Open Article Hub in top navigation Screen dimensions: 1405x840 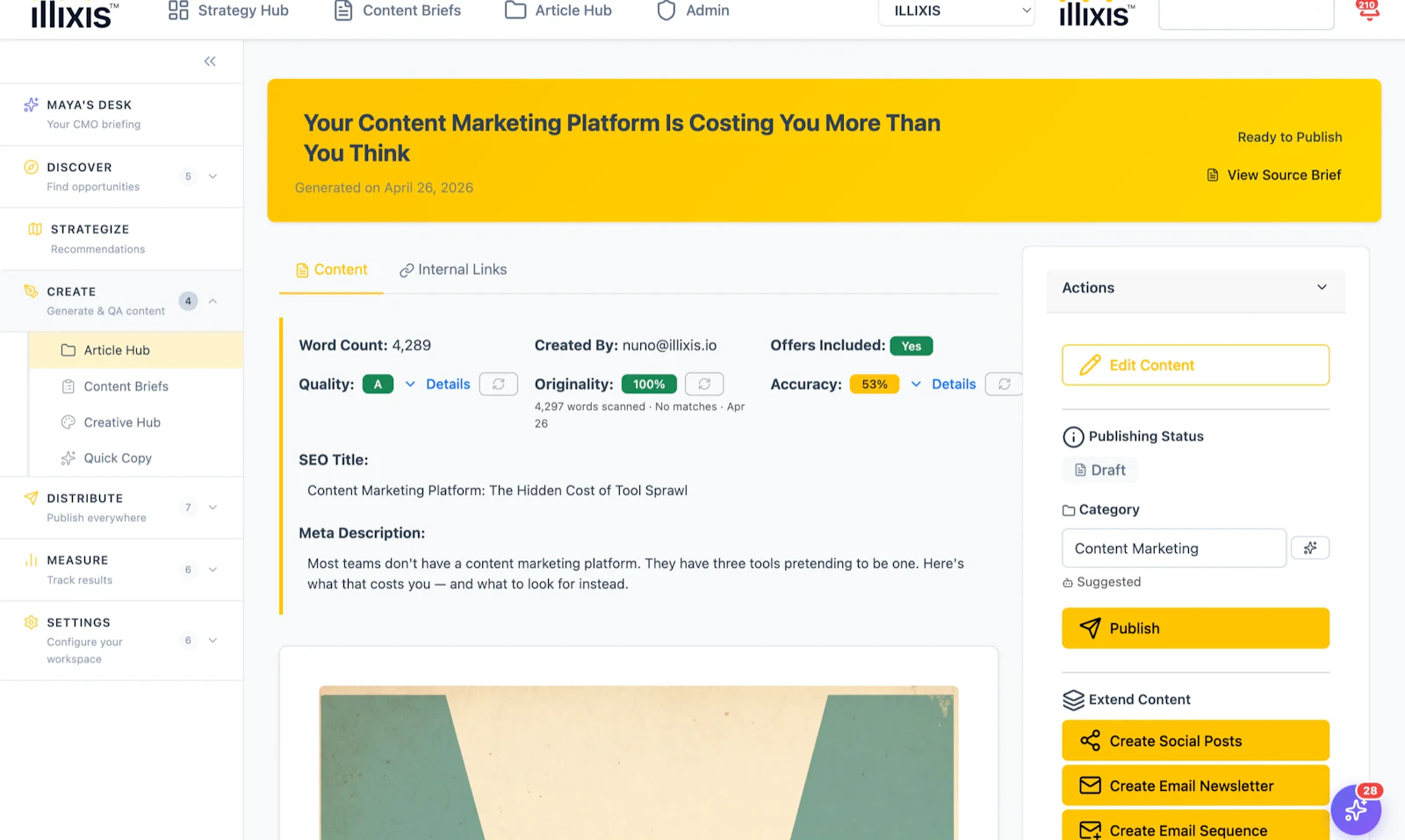pyautogui.click(x=558, y=11)
